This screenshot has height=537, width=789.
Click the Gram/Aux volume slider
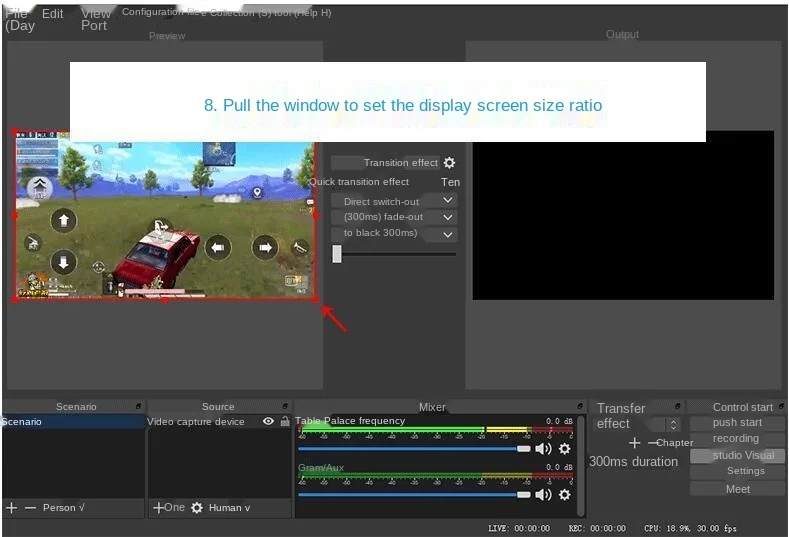[414, 495]
